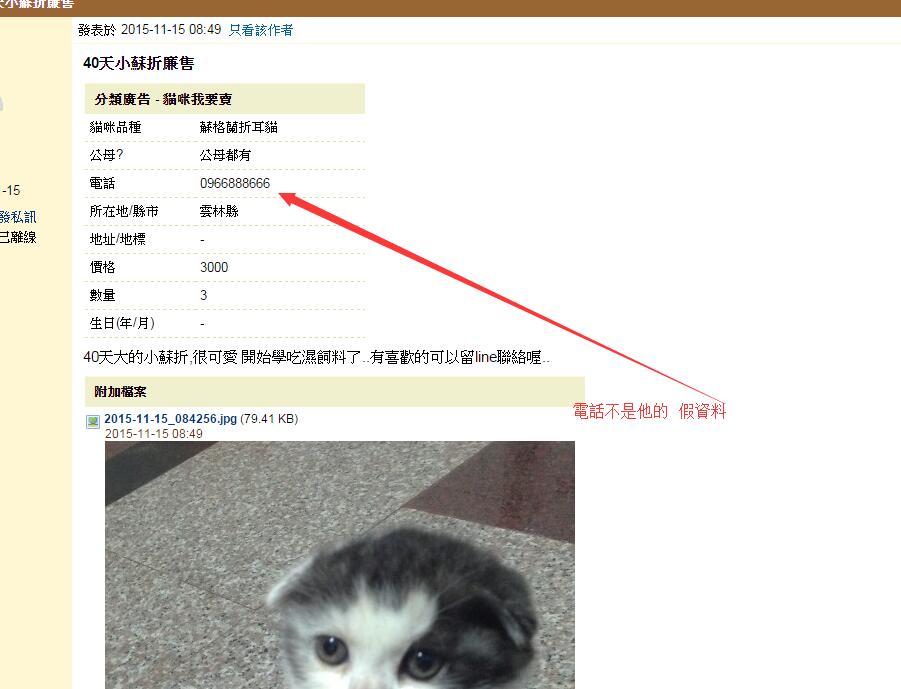
Task: Click the 雲林縣 location value
Action: (219, 211)
